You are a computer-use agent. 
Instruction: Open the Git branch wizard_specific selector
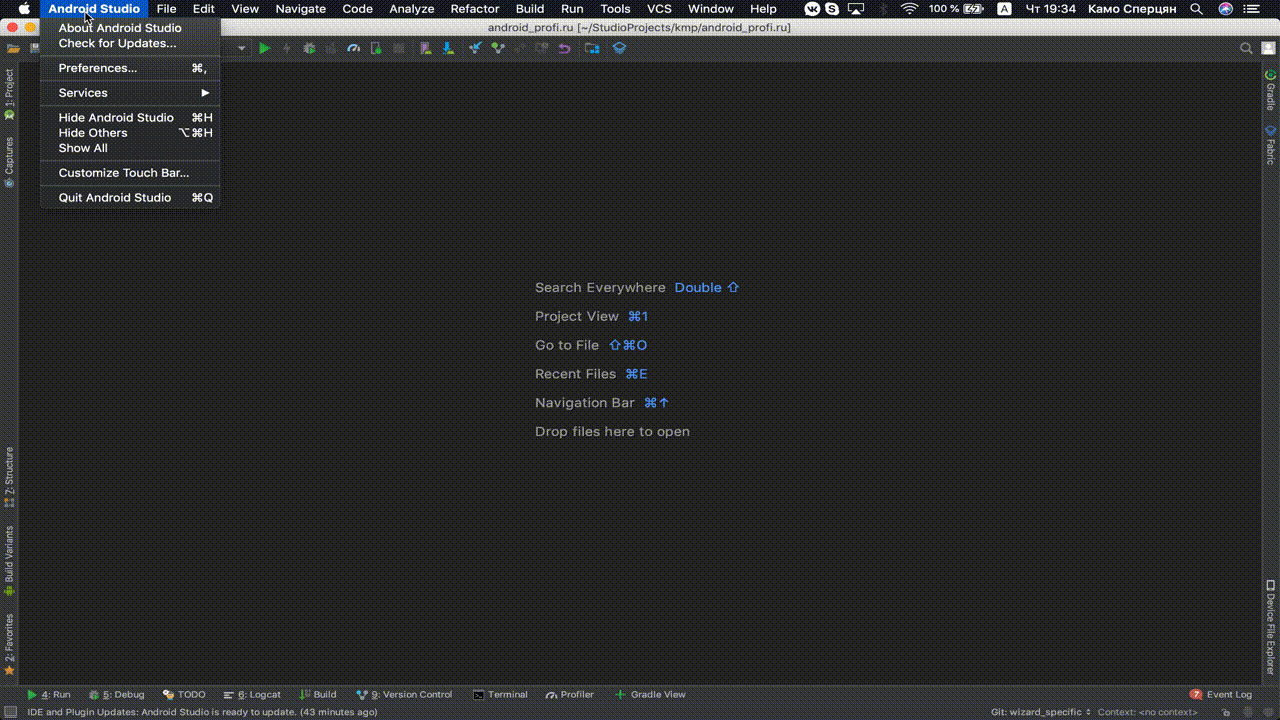pyautogui.click(x=1041, y=712)
